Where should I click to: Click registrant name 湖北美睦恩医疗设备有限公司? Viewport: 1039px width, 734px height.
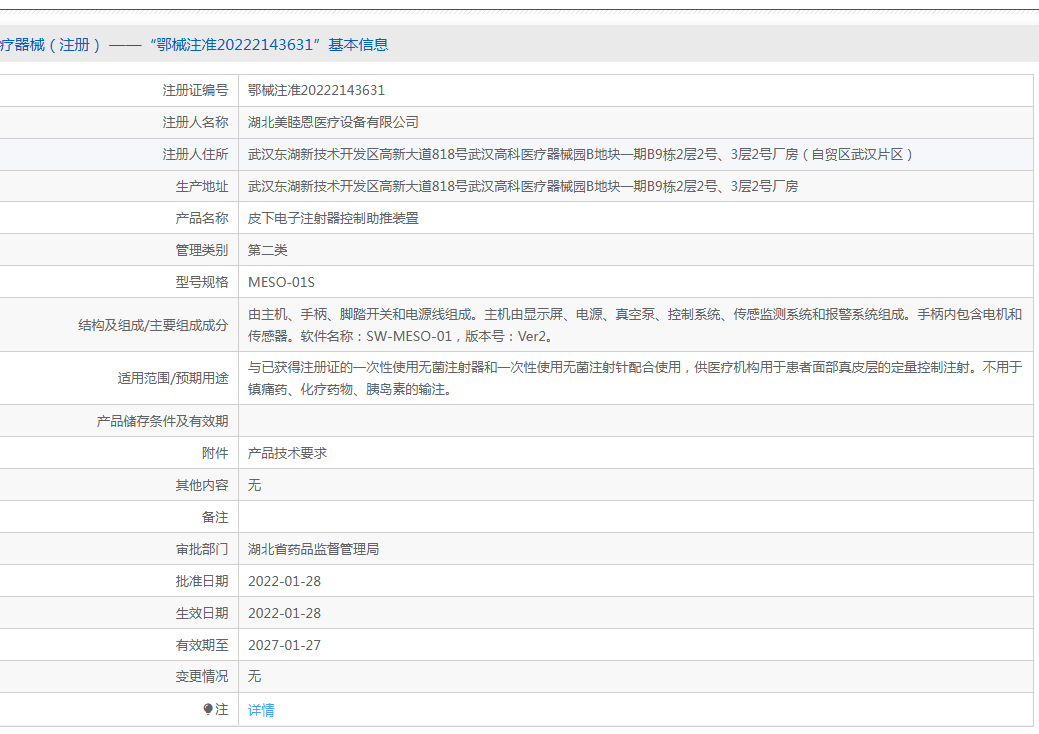pos(333,122)
